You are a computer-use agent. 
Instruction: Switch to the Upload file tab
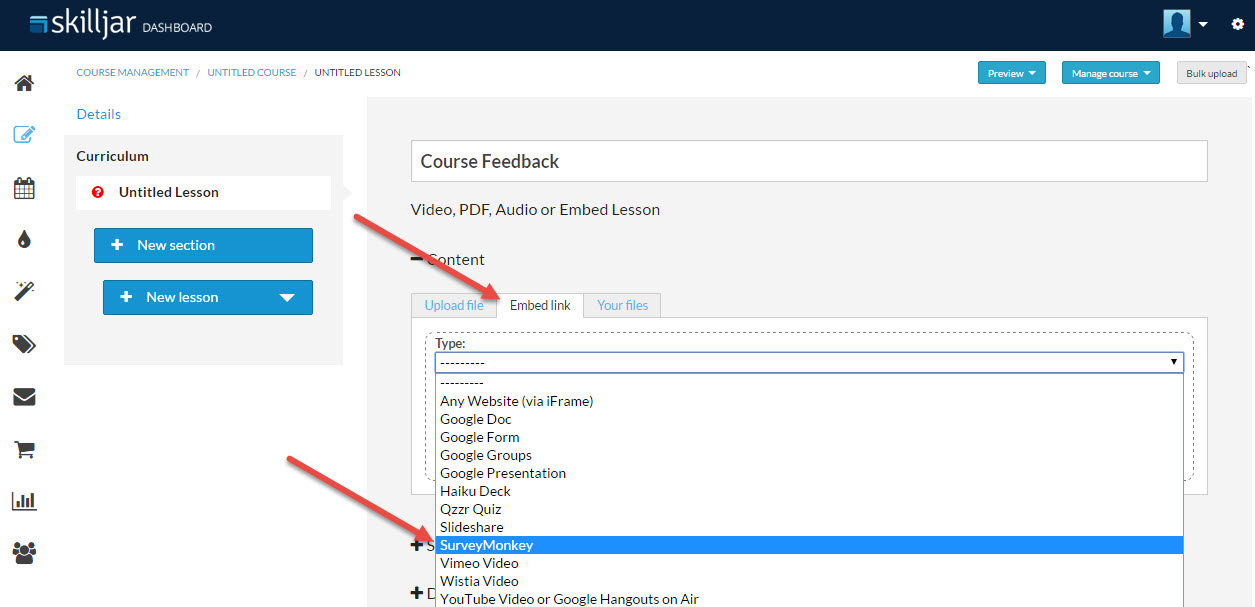[454, 305]
